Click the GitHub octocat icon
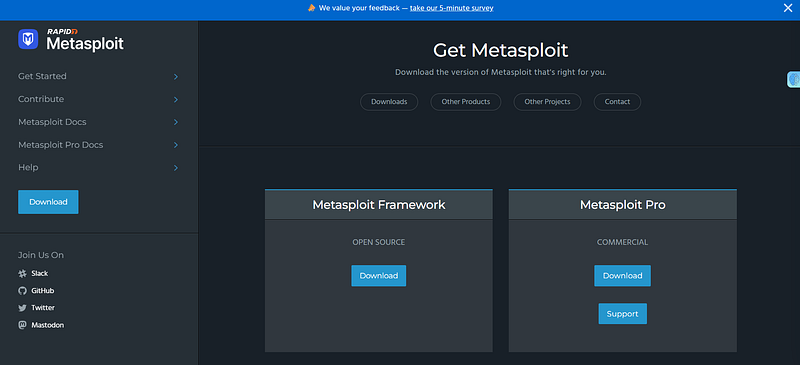 click(x=22, y=290)
